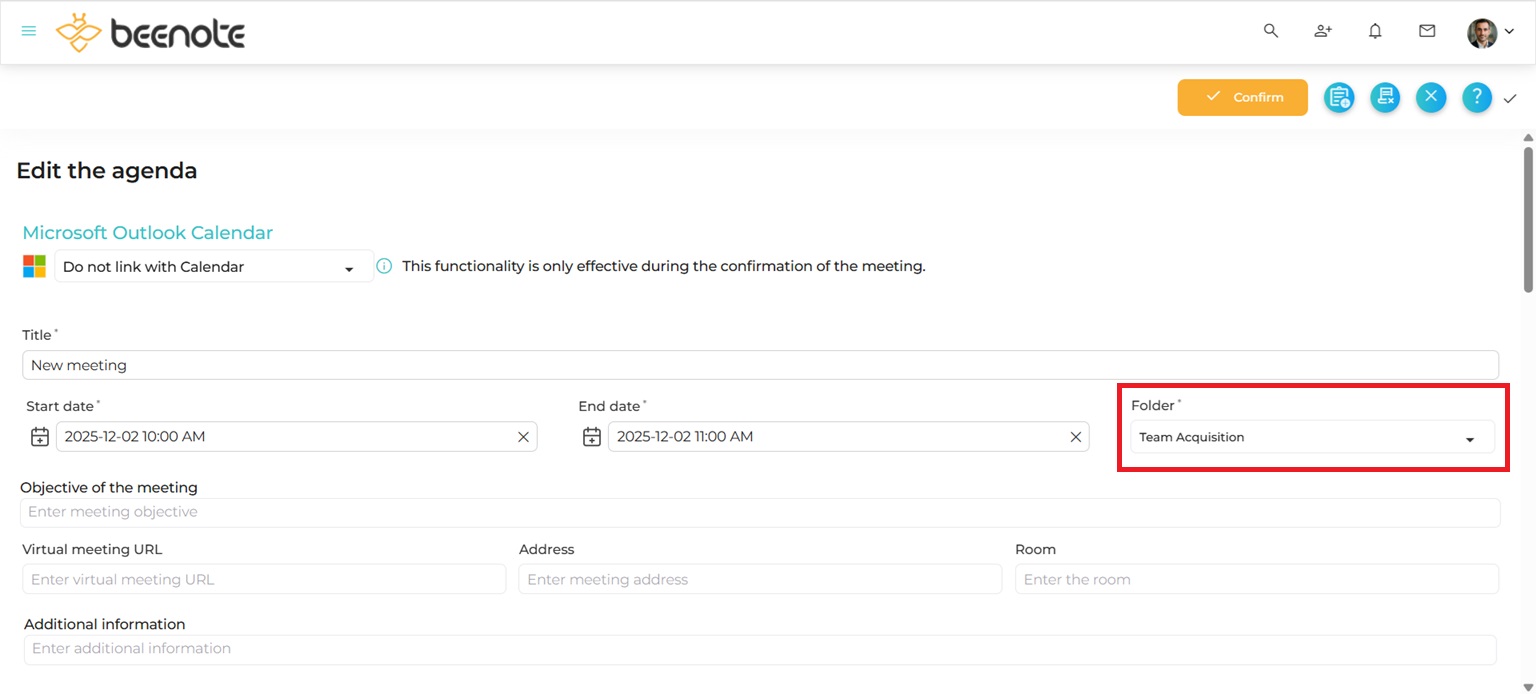Click the clipboard-plus agenda icon
Viewport: 1536px width, 694px height.
tap(1338, 97)
